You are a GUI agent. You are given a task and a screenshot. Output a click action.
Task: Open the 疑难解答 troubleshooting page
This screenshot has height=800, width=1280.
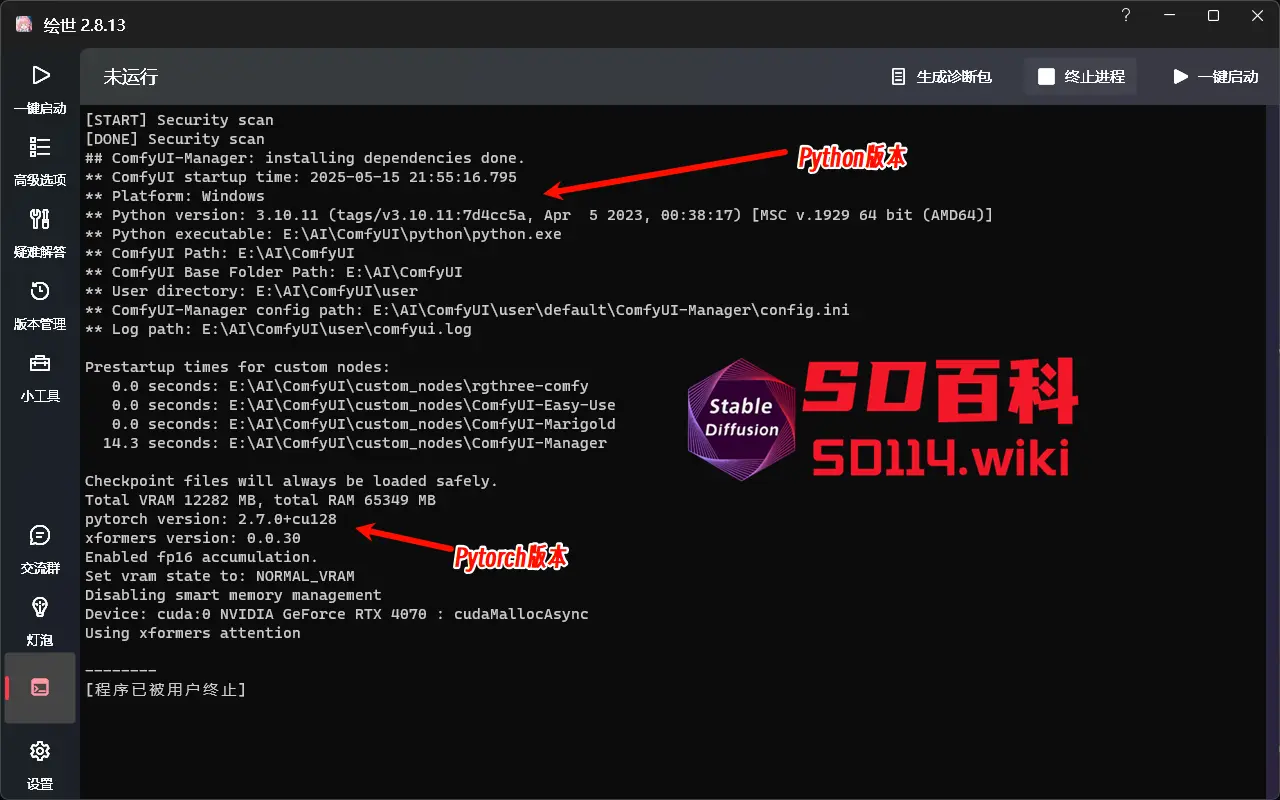[40, 233]
